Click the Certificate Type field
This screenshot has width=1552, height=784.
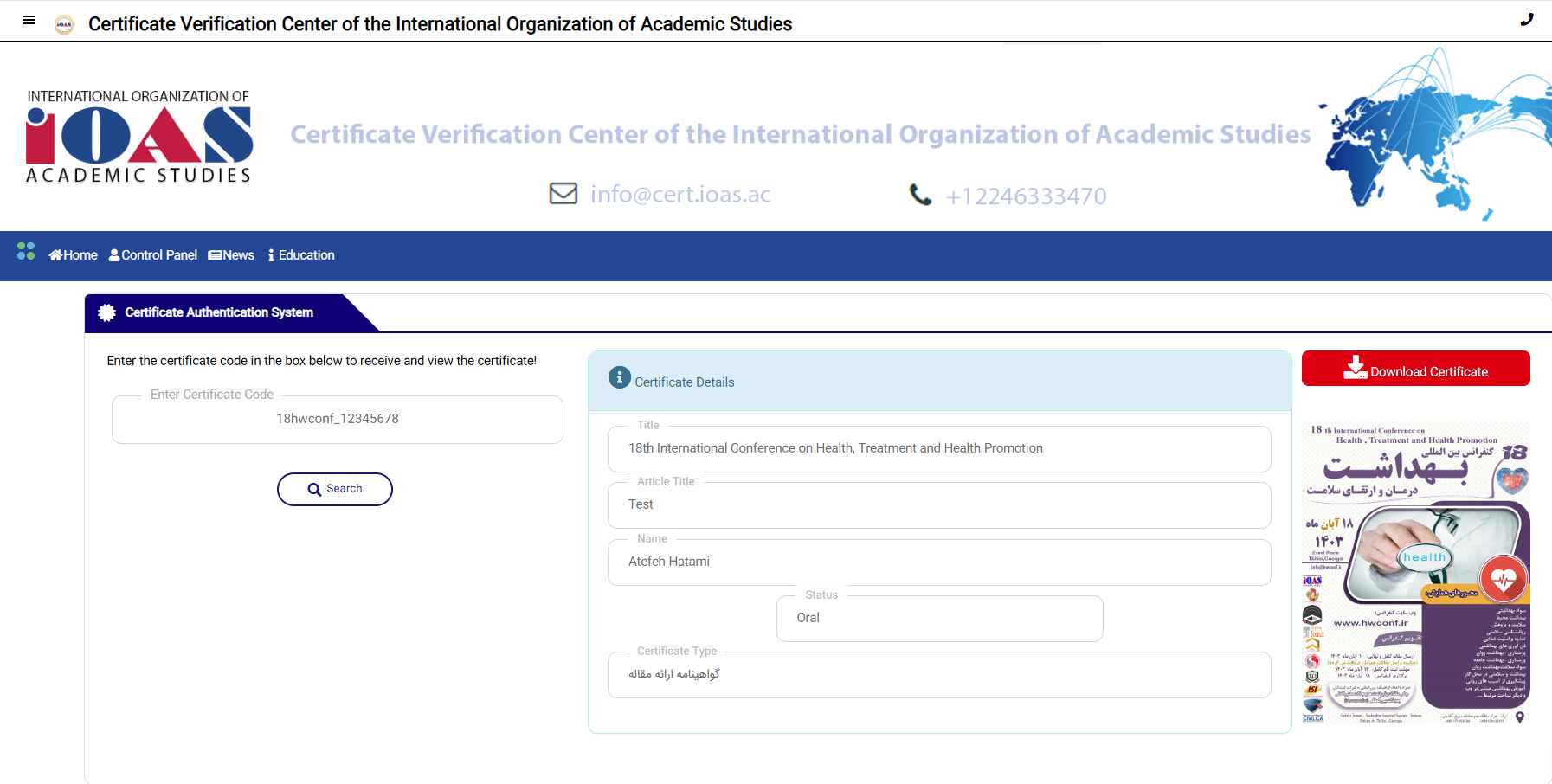coord(939,674)
